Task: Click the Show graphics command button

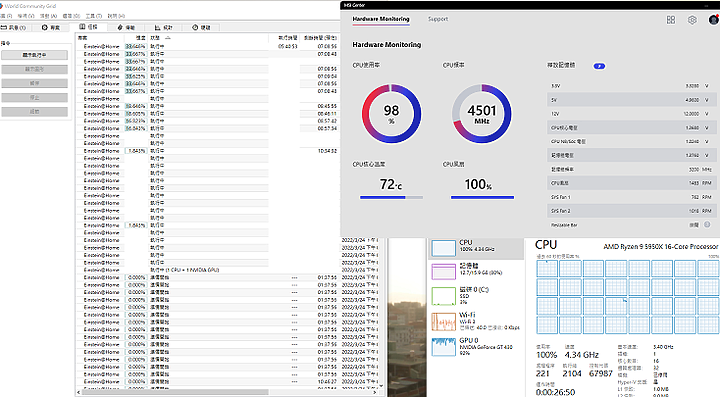Action: click(34, 69)
